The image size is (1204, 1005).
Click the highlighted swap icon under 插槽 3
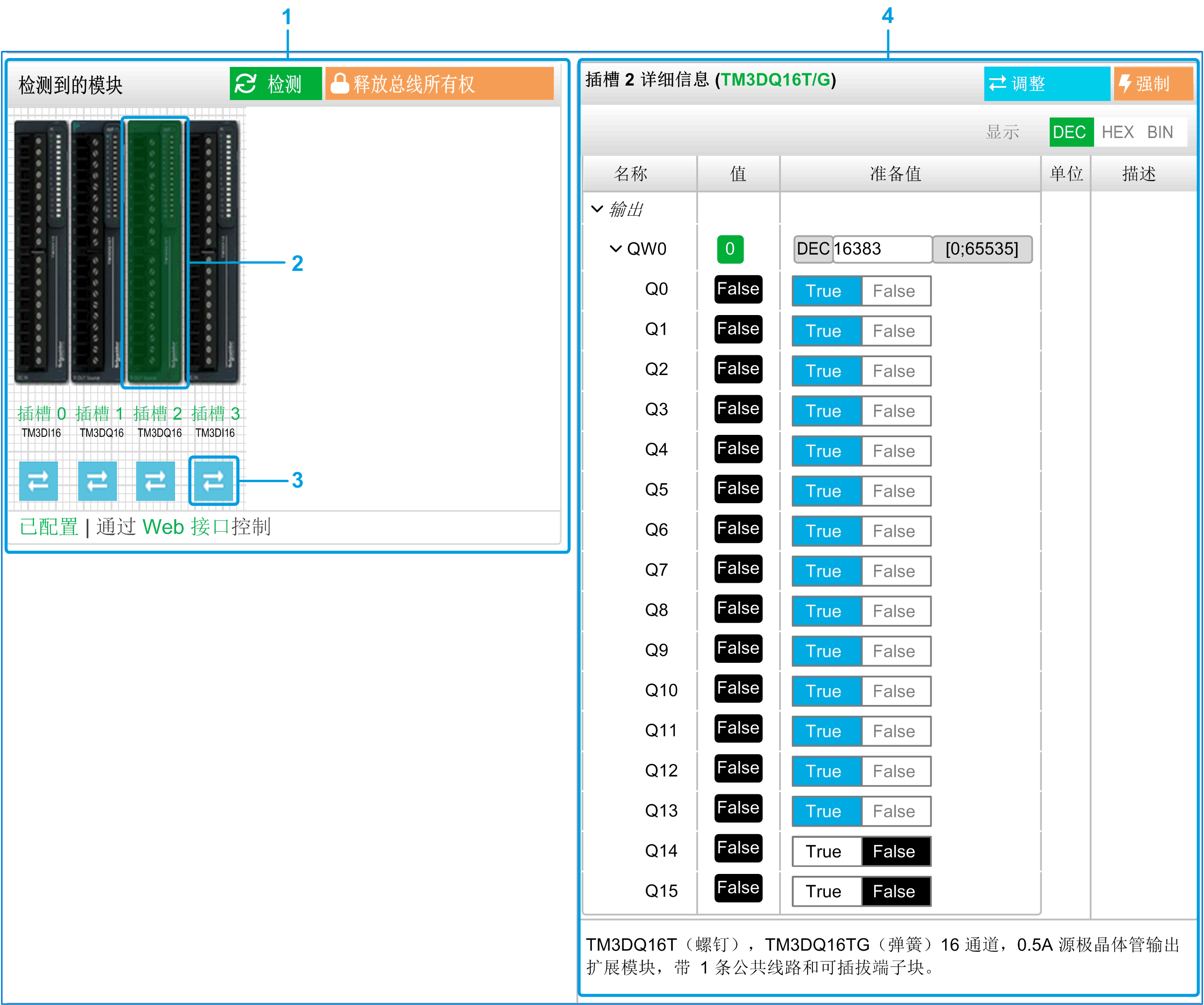213,481
